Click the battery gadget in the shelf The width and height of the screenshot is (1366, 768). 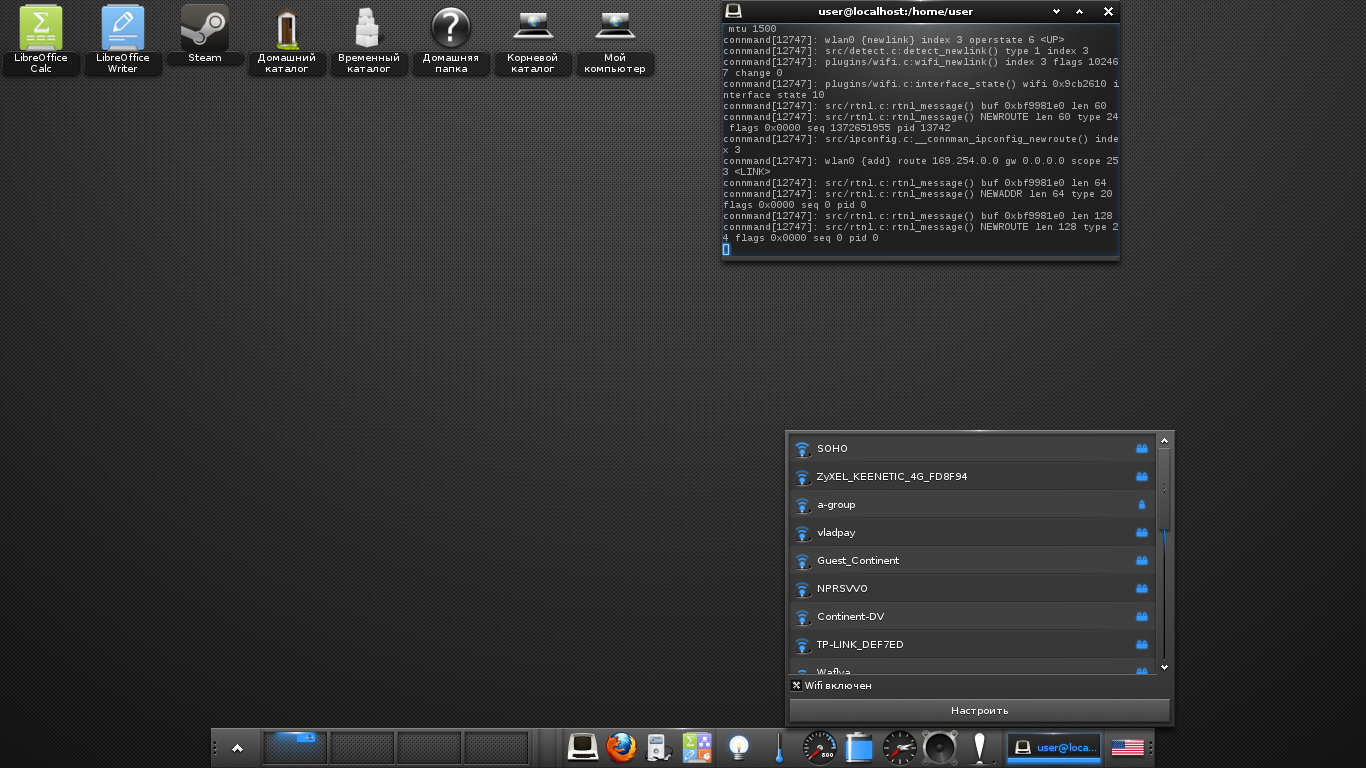pos(859,747)
